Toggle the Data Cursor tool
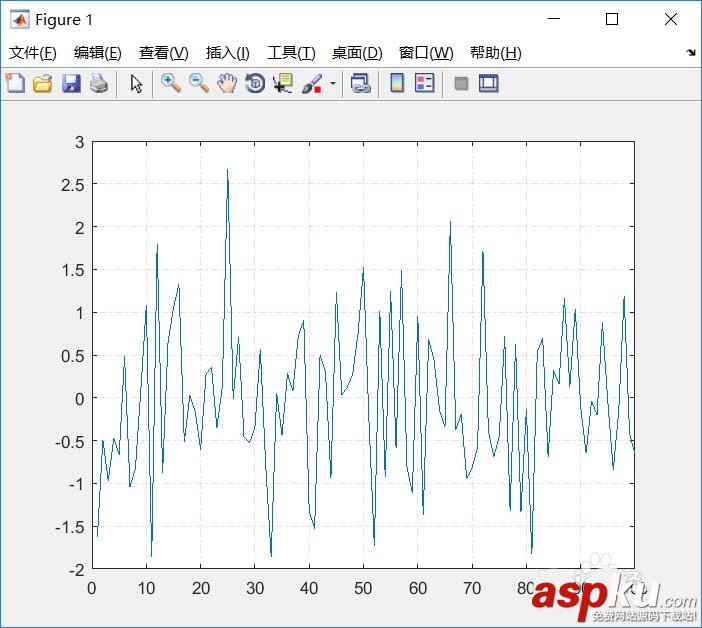702x628 pixels. pyautogui.click(x=283, y=83)
